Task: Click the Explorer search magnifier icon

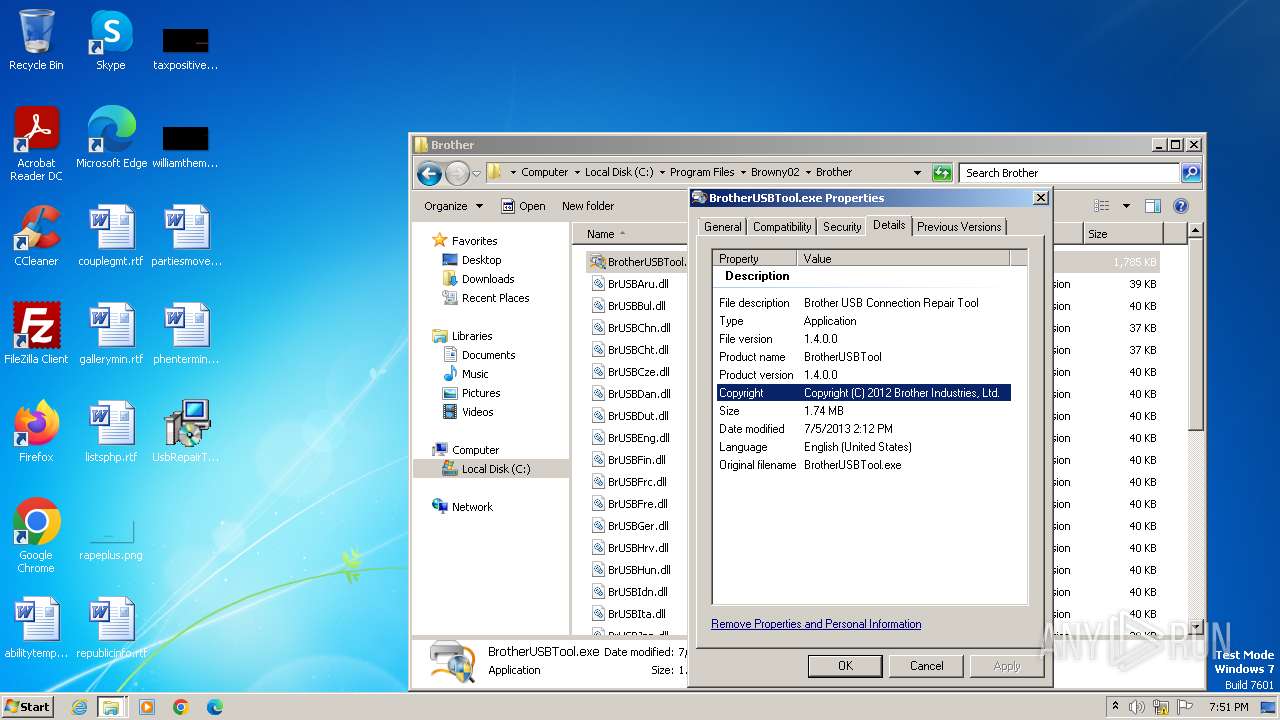Action: [1190, 173]
